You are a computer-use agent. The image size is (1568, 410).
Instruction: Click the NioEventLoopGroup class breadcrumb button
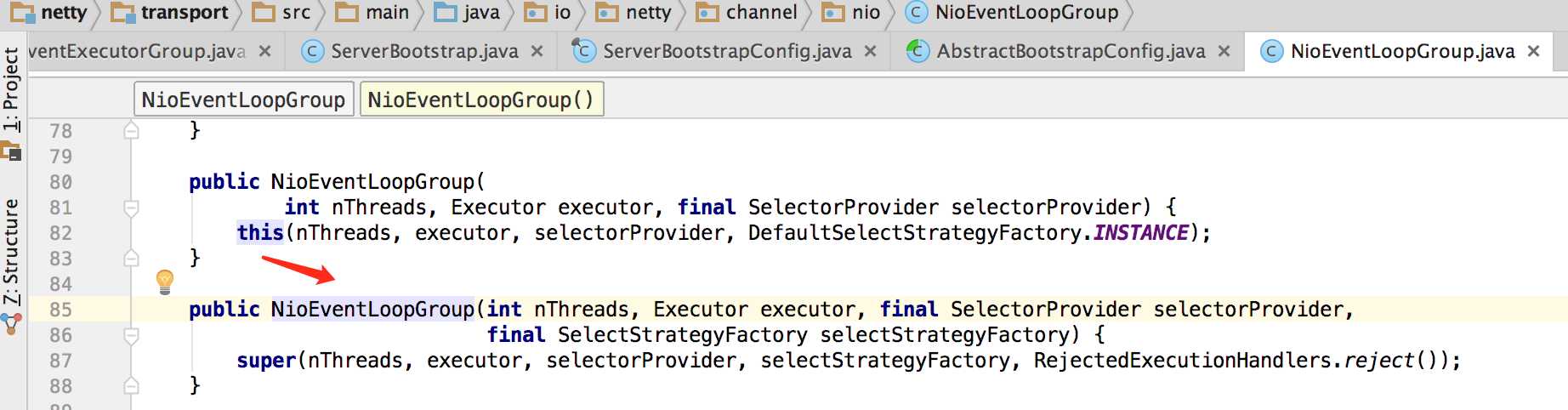click(x=243, y=100)
